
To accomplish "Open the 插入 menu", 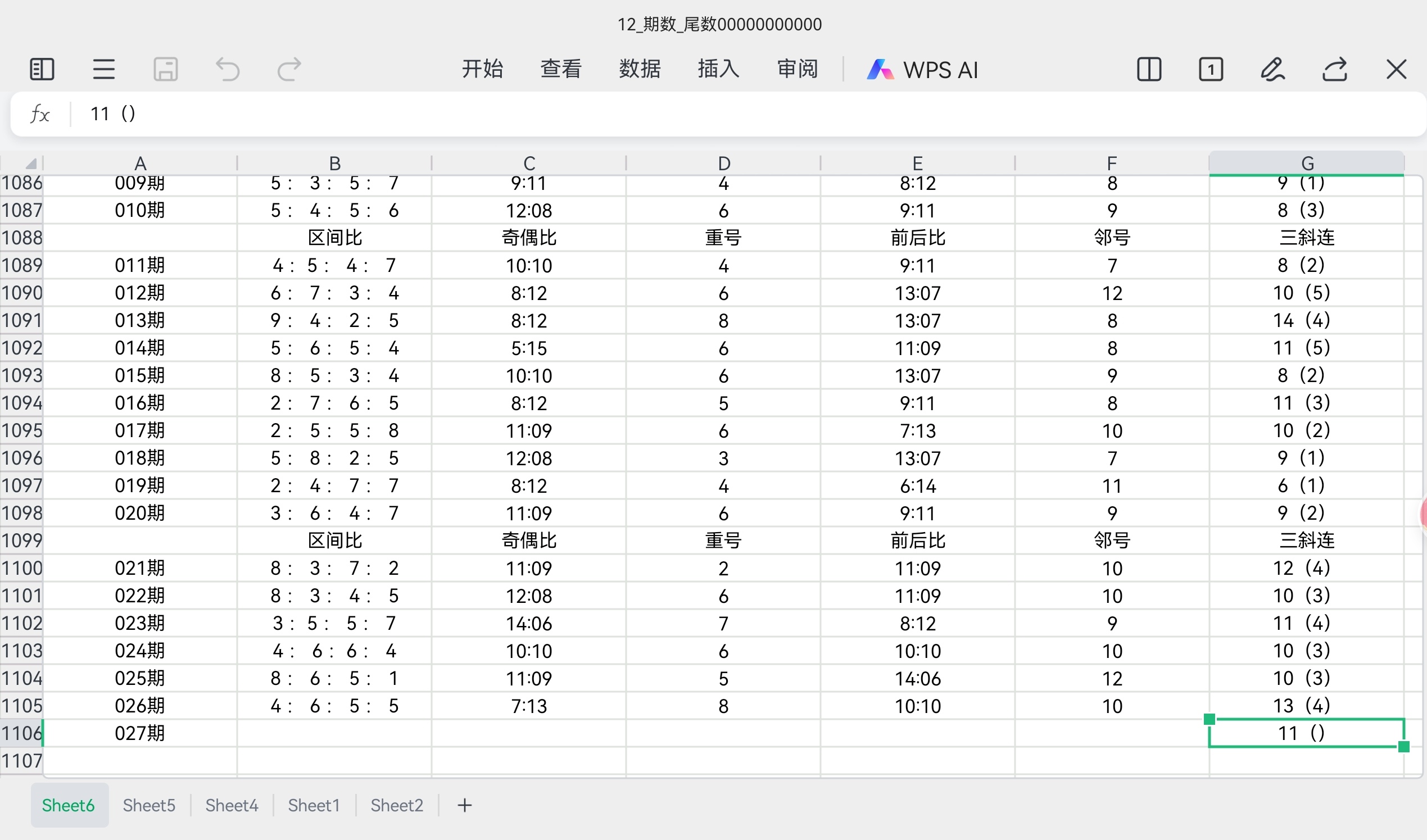I will 718,69.
